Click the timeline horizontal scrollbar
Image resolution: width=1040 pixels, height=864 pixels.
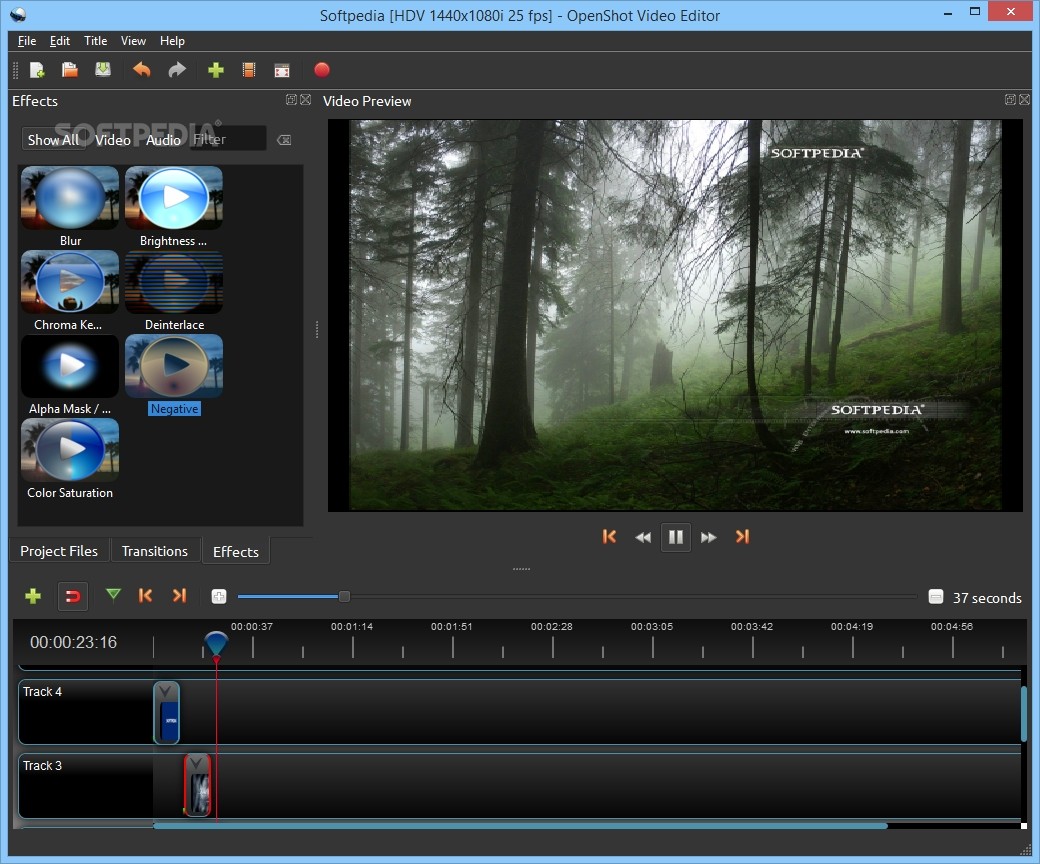520,826
